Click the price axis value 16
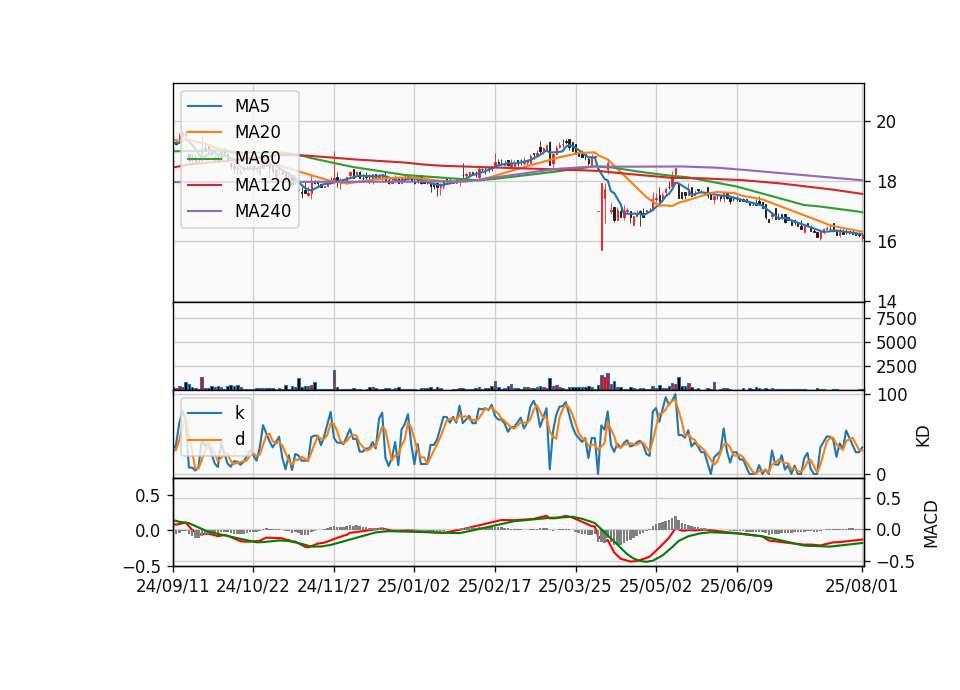Viewport: 960px width, 690px height. click(x=886, y=242)
